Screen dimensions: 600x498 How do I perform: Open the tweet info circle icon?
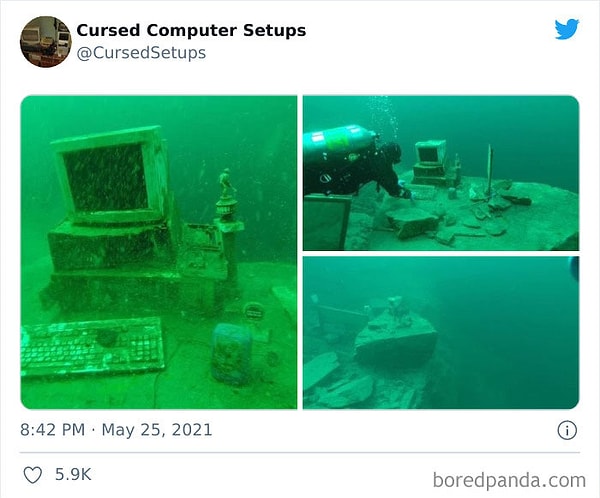(x=567, y=430)
